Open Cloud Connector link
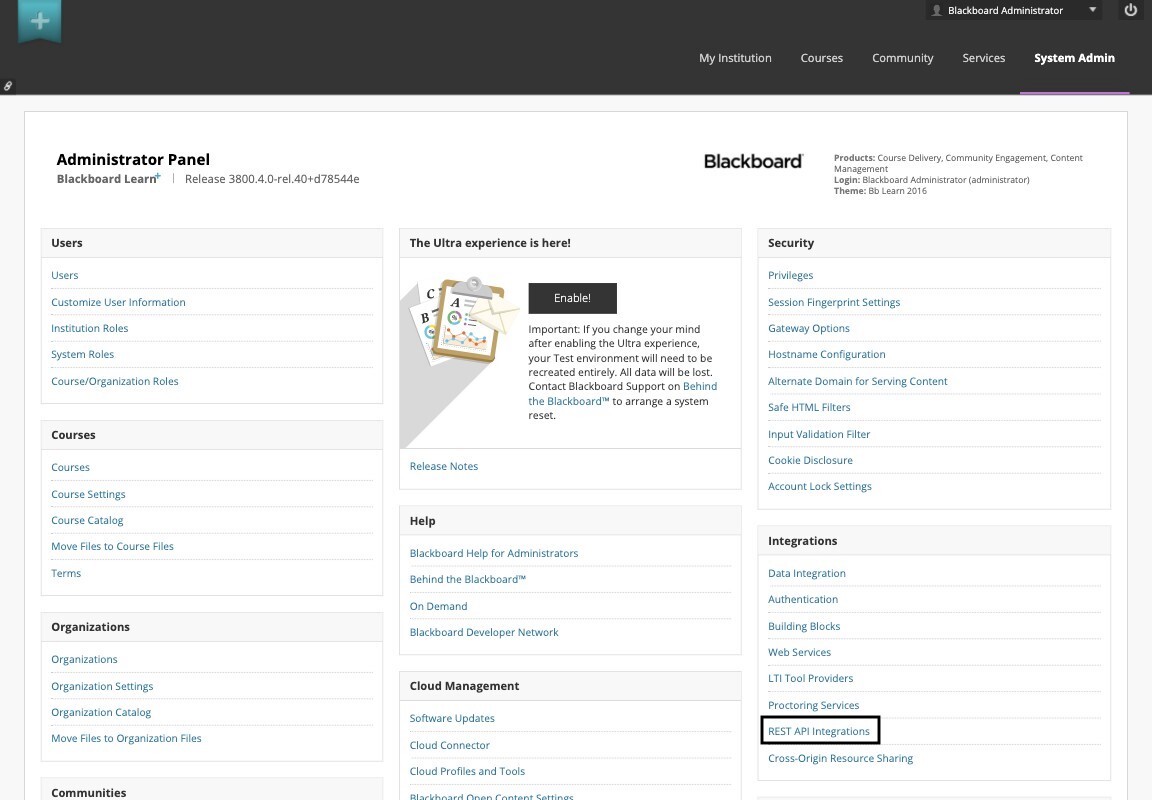1152x800 pixels. [450, 745]
